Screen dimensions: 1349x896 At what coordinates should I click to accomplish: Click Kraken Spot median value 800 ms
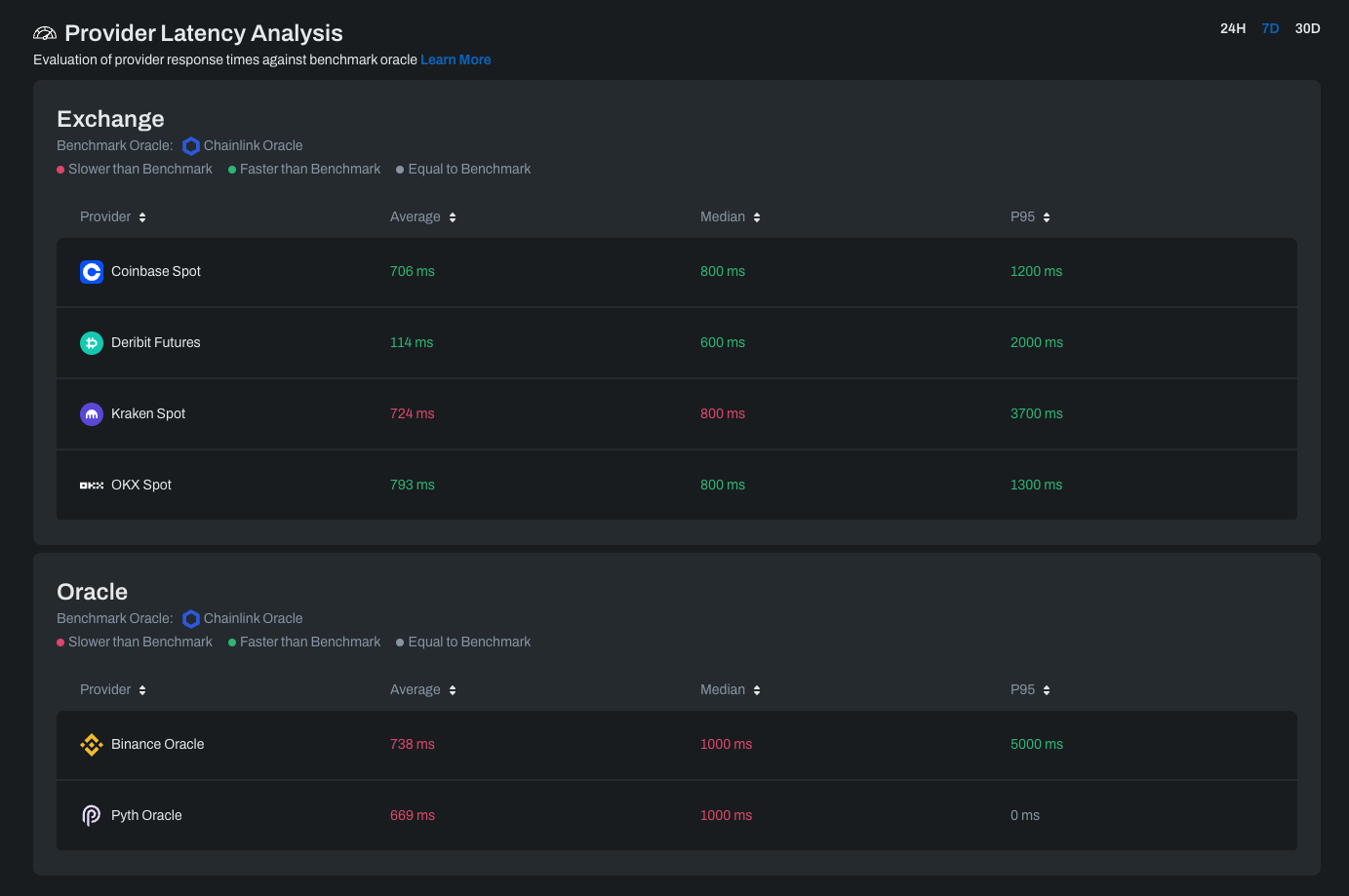(x=723, y=413)
